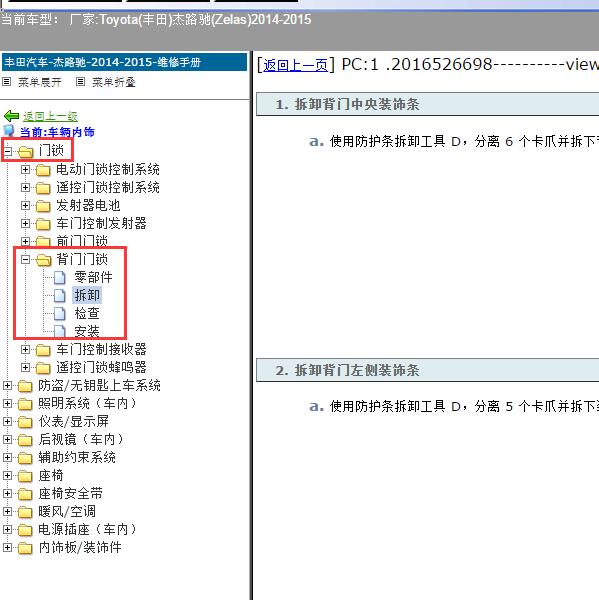This screenshot has height=600, width=599.
Task: Collapse the 门锁 folder node
Action: click(x=8, y=152)
